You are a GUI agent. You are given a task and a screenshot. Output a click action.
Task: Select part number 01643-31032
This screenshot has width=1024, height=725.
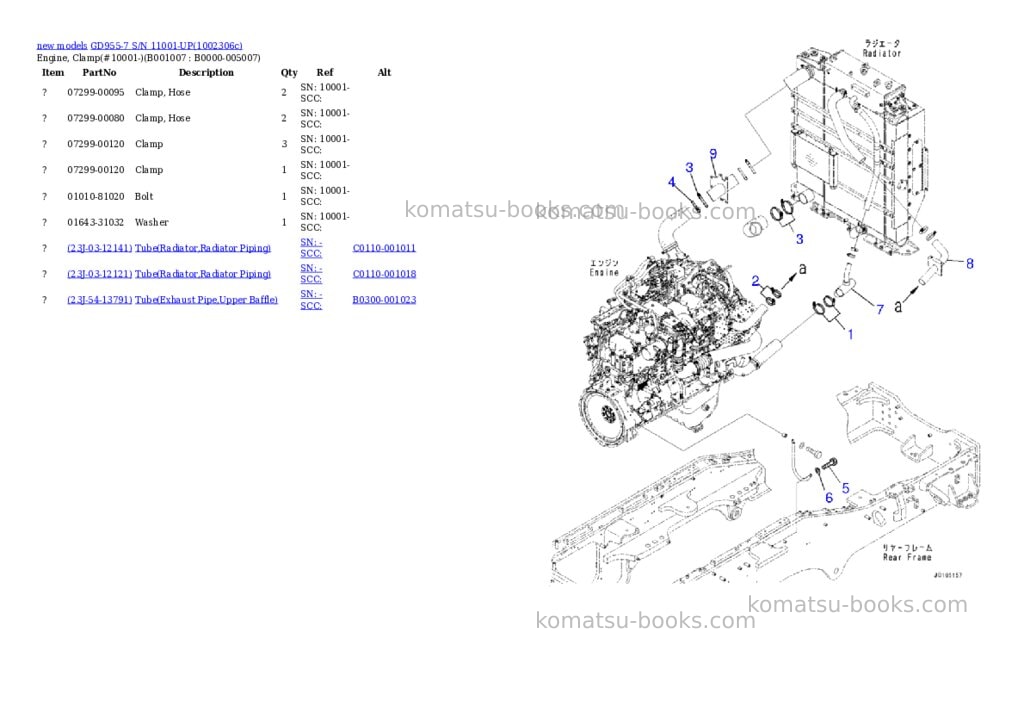coord(95,223)
